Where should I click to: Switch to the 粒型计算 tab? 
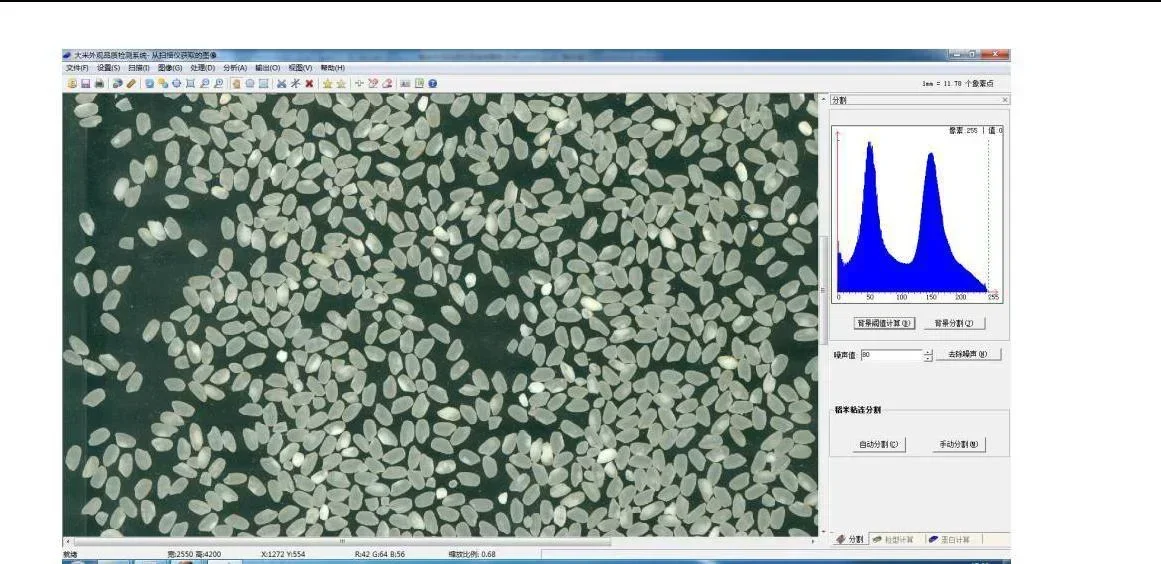[897, 540]
